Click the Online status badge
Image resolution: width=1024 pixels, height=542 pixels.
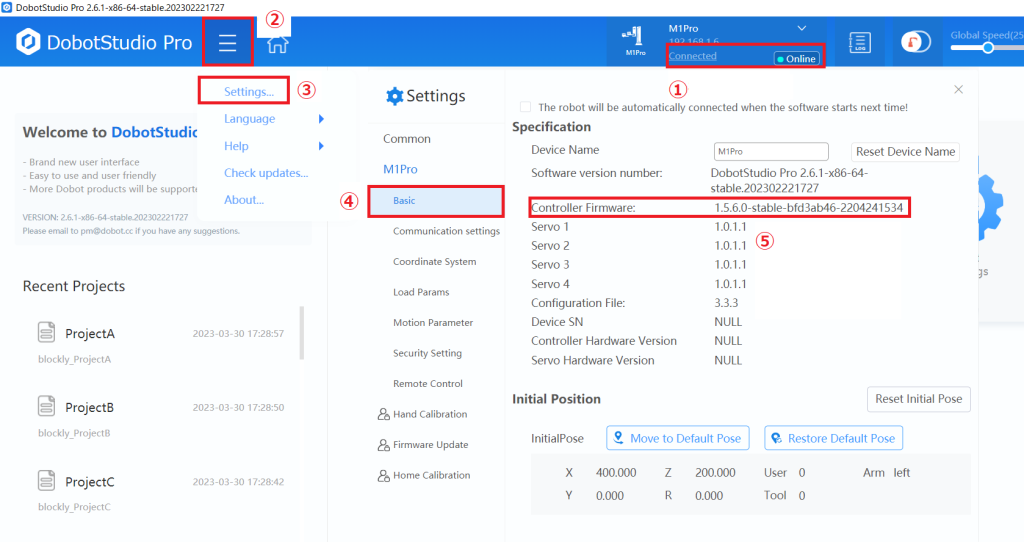pyautogui.click(x=797, y=58)
